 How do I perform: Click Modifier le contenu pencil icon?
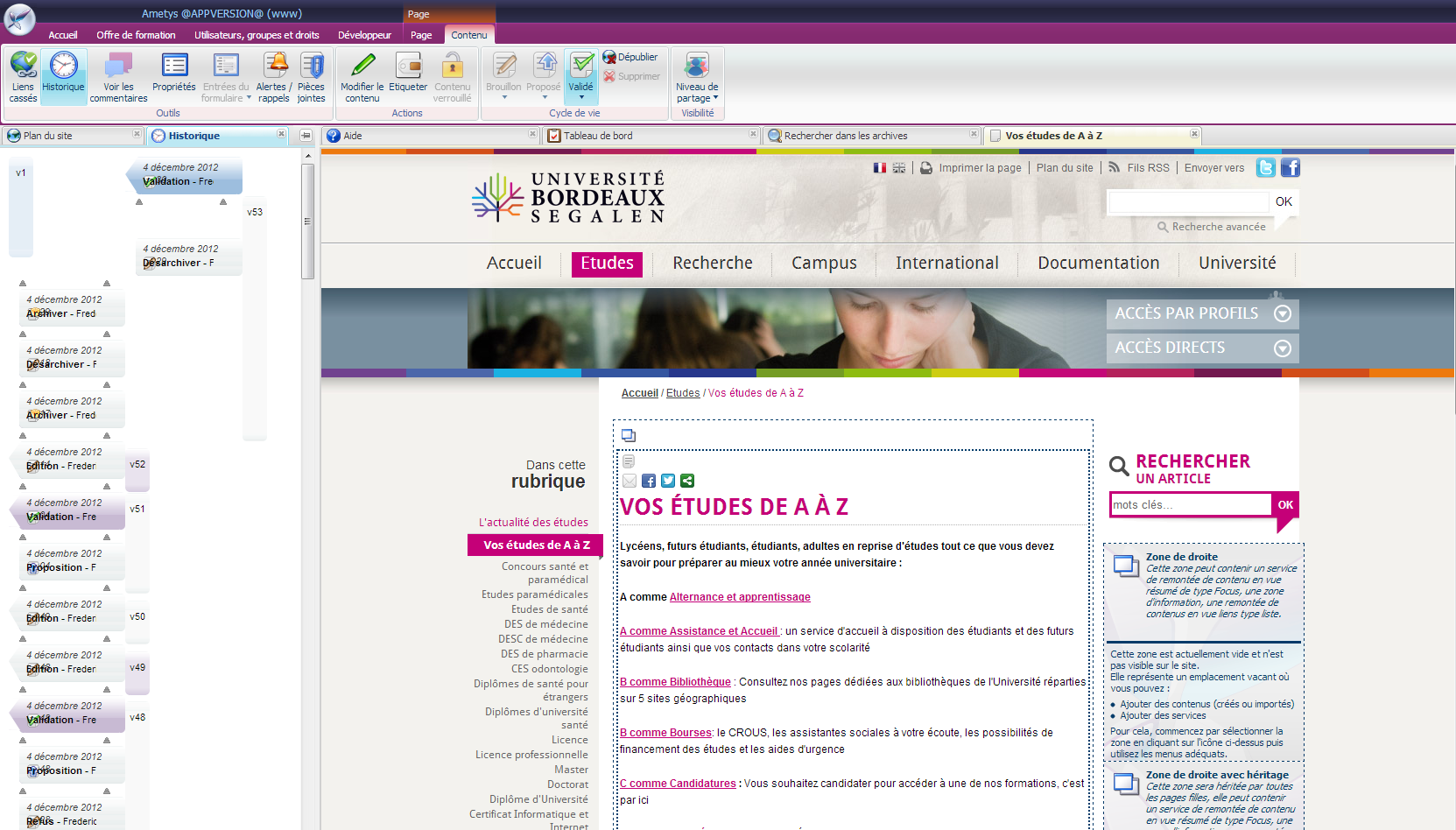pos(362,67)
